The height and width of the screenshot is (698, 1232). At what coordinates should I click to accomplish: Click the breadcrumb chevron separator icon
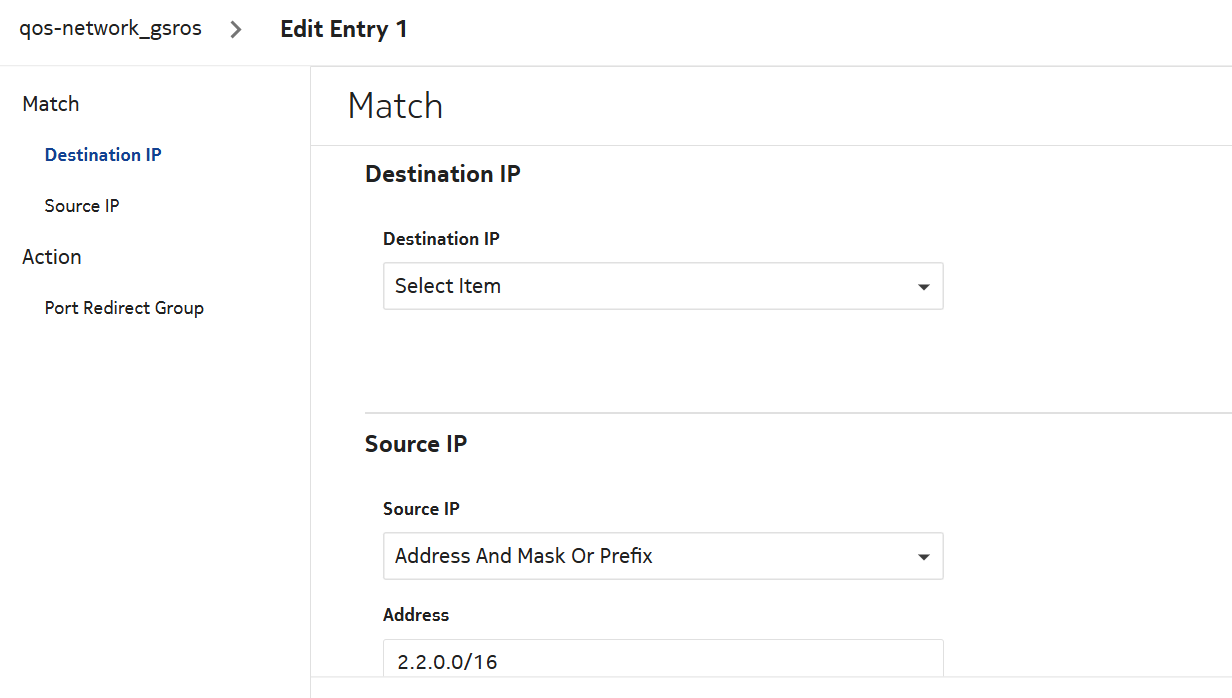[x=236, y=30]
